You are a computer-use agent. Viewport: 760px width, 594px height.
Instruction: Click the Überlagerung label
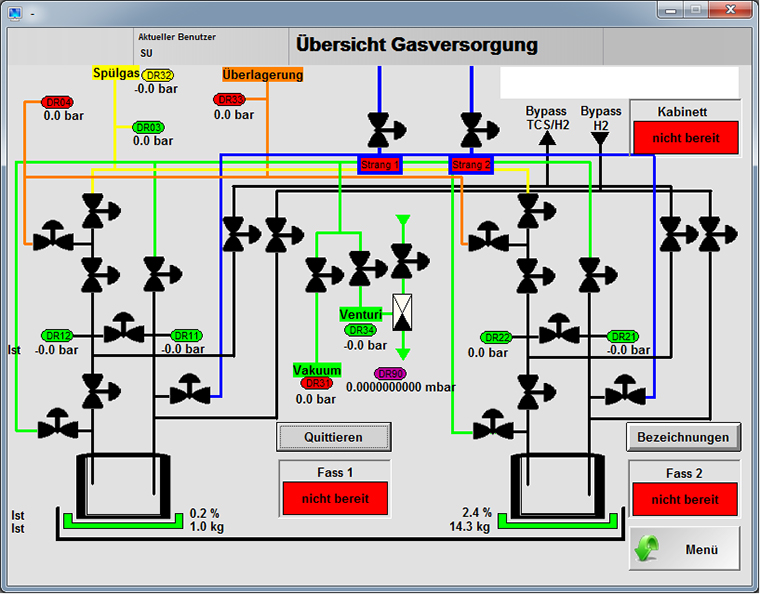click(263, 75)
